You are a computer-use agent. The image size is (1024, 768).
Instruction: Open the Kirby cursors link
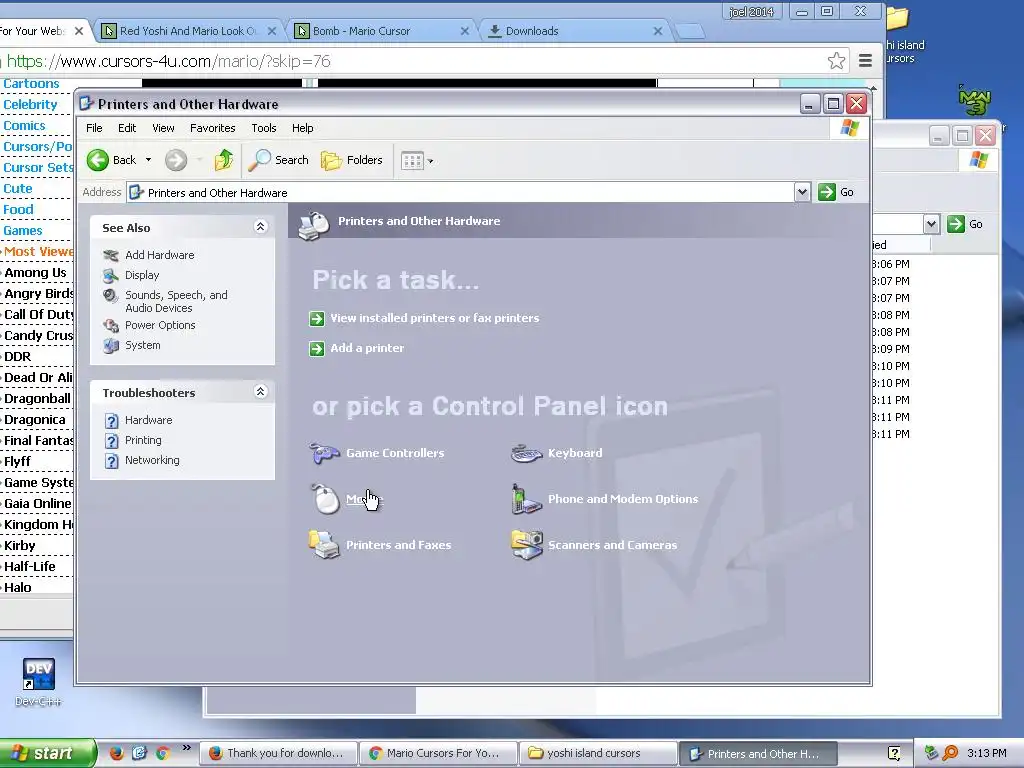tap(20, 545)
